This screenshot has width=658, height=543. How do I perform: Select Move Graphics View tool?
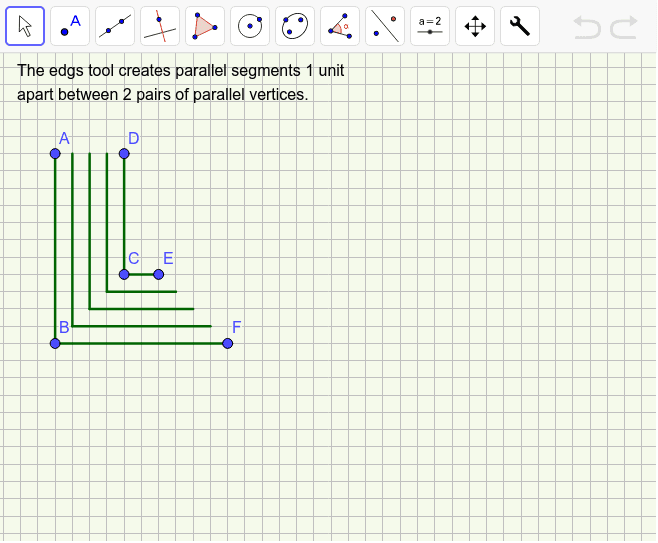tap(475, 26)
